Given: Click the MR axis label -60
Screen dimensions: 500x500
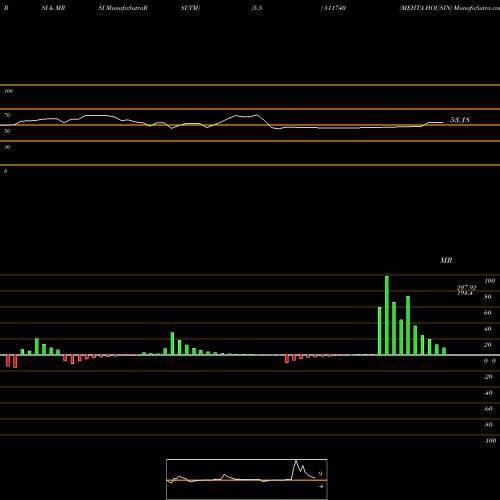Looking at the screenshot, I should click(x=488, y=409).
